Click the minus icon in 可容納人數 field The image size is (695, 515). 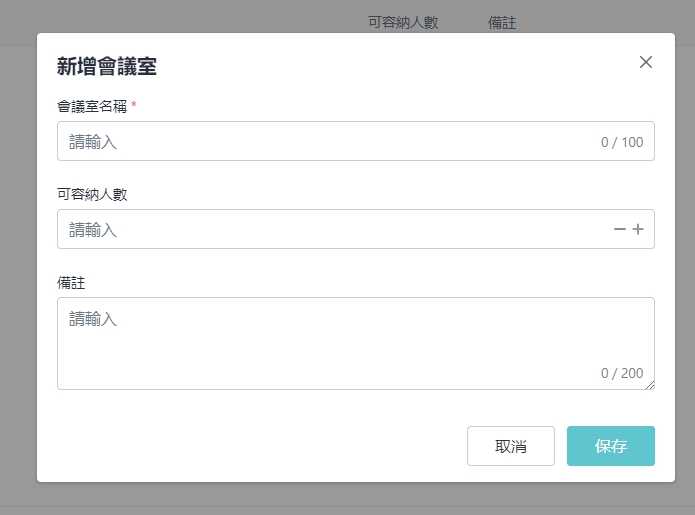(x=620, y=230)
